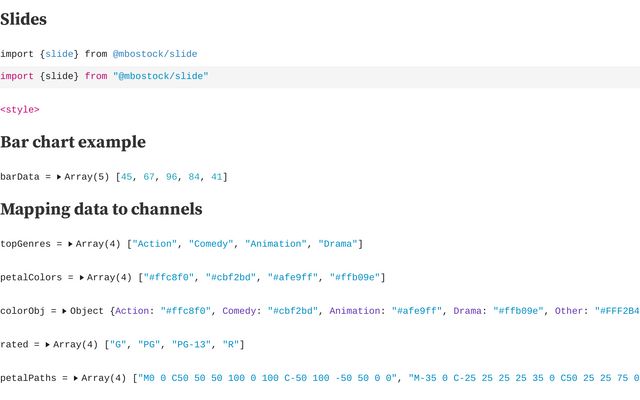Expand the petalPaths array
Viewport: 640px width, 400px height.
pyautogui.click(x=76, y=379)
